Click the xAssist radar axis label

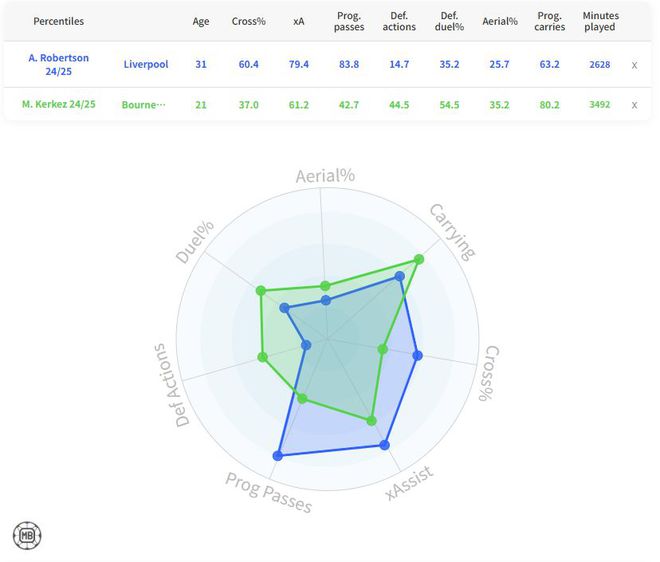click(412, 484)
